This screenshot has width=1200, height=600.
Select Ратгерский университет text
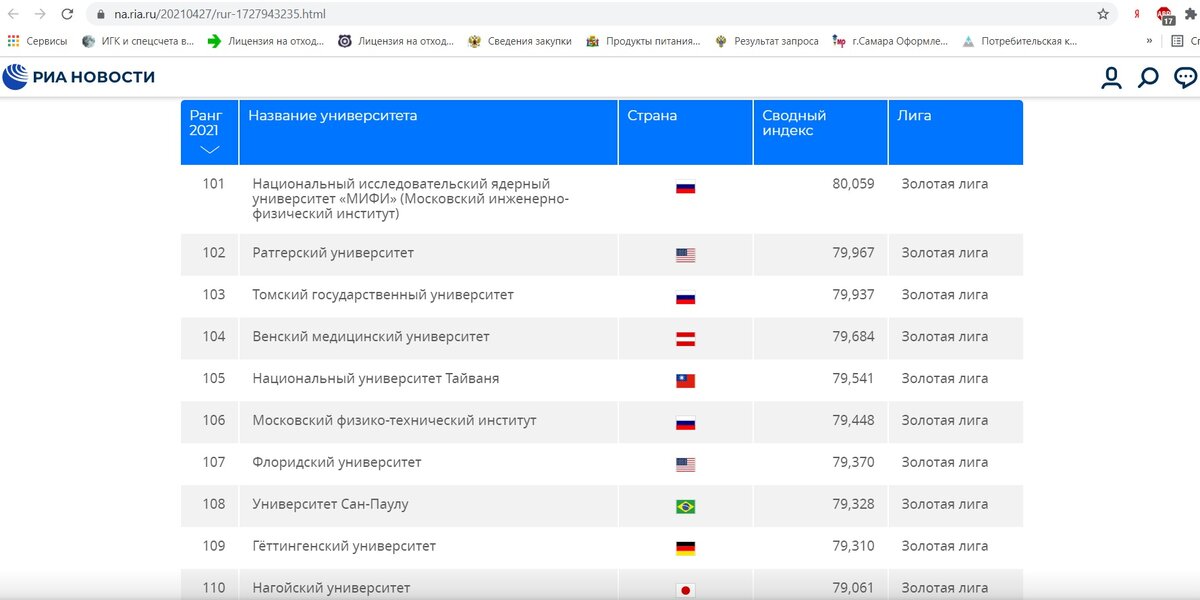pos(333,253)
